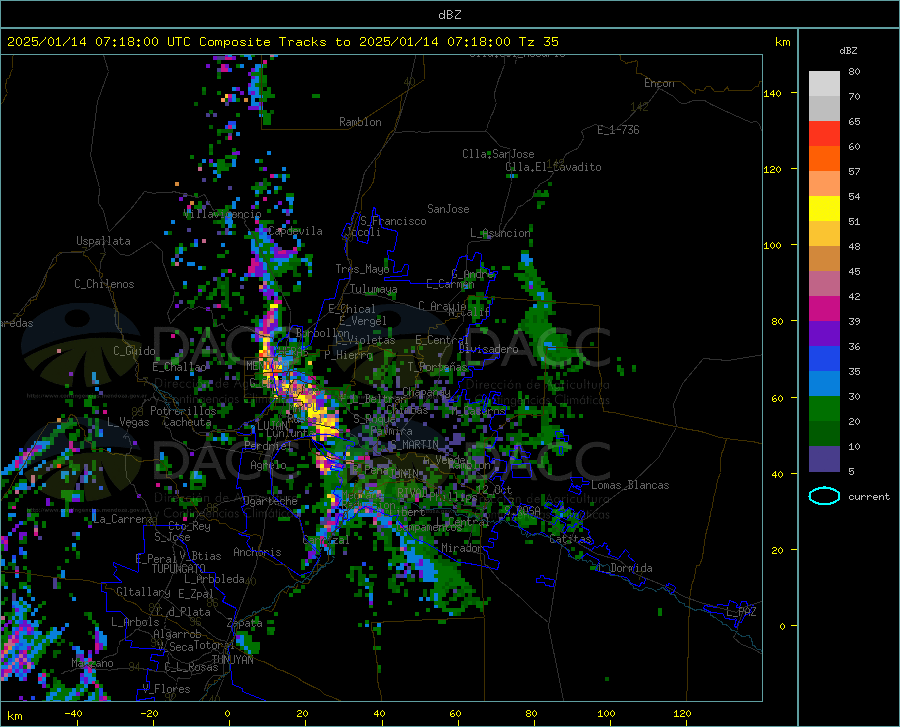The width and height of the screenshot is (900, 727).
Task: Click the 140 km vertical axis tick
Action: [772, 93]
